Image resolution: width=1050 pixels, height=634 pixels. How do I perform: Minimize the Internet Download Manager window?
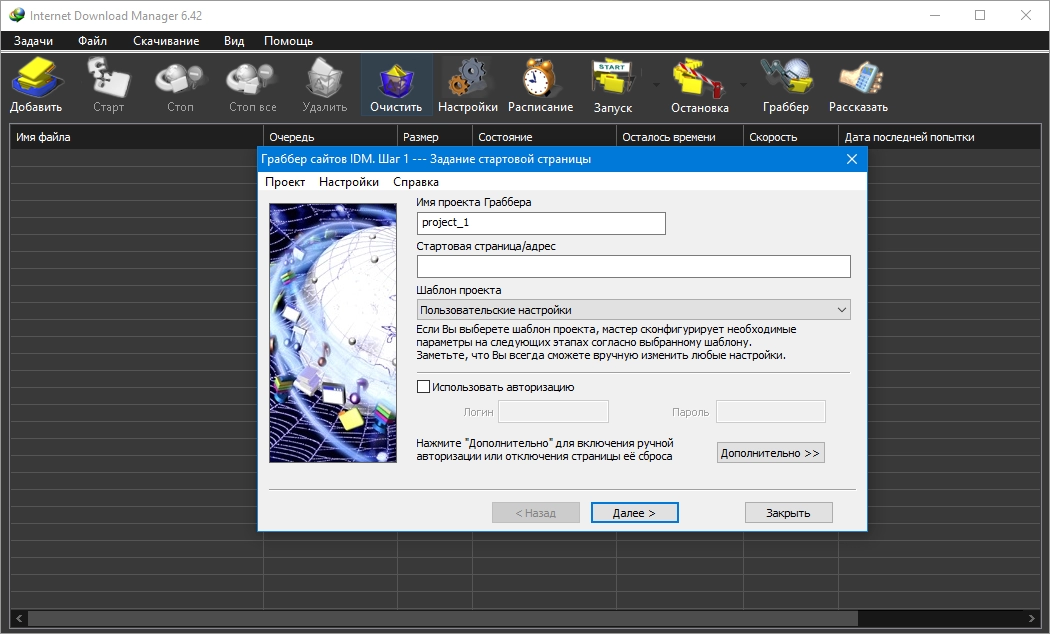[935, 15]
